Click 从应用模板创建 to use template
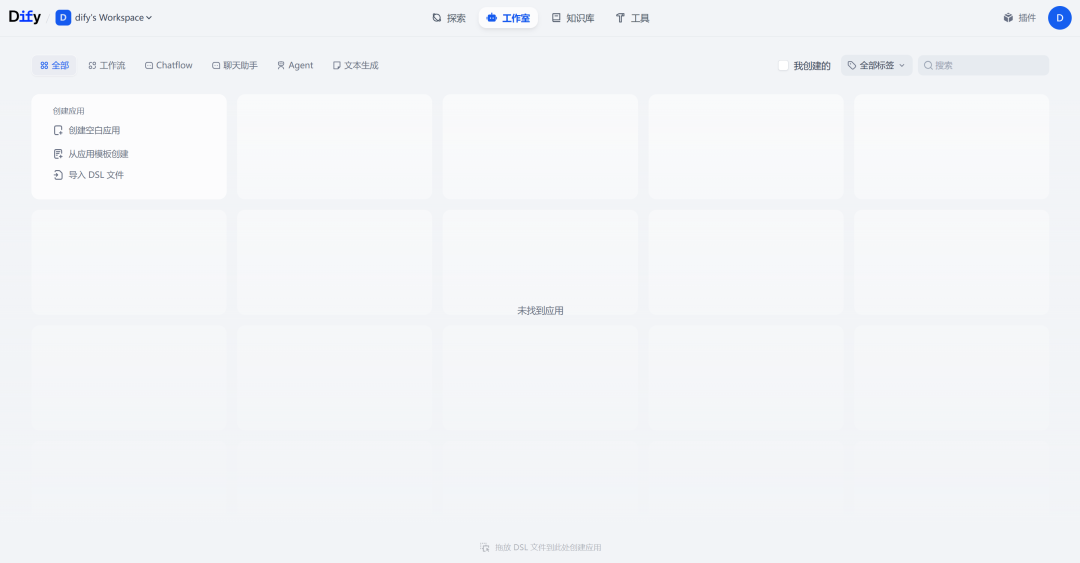Image resolution: width=1080 pixels, height=563 pixels. (x=91, y=154)
